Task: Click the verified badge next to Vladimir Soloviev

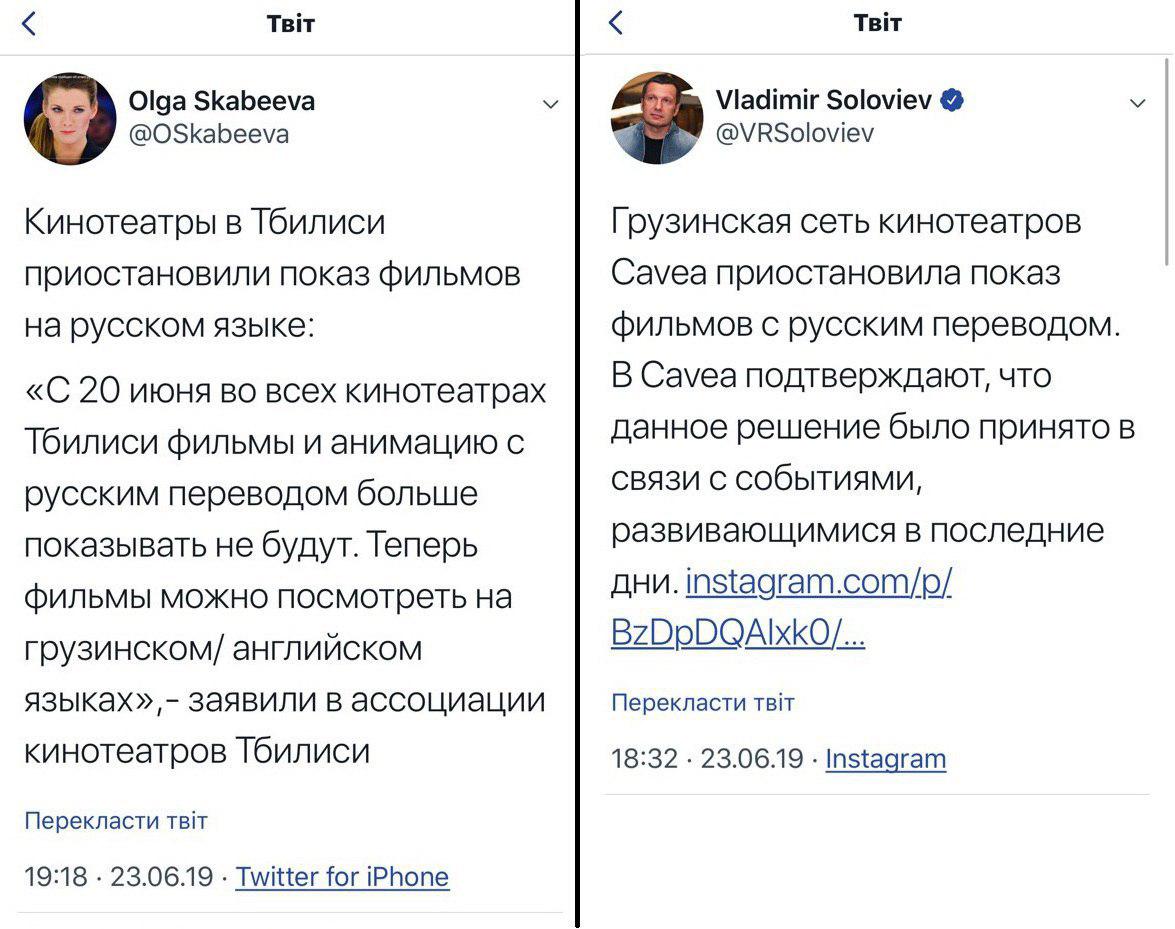Action: pyautogui.click(x=952, y=100)
